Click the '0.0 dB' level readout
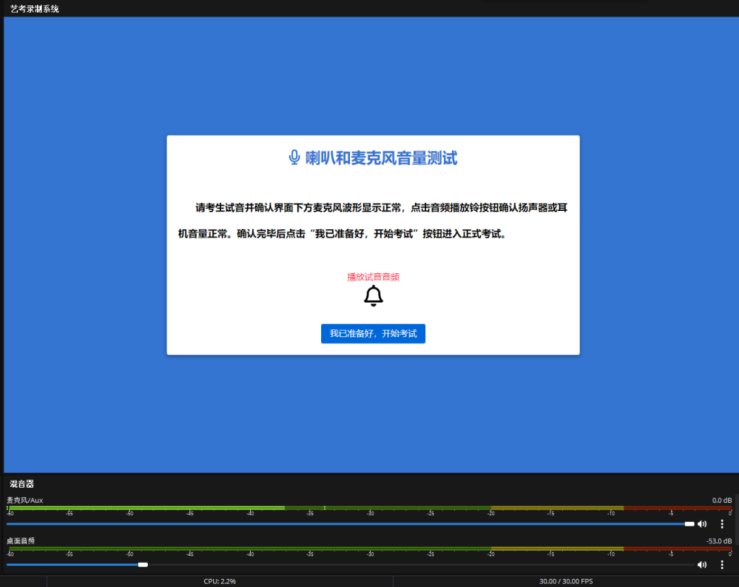The image size is (739, 587). (x=722, y=500)
